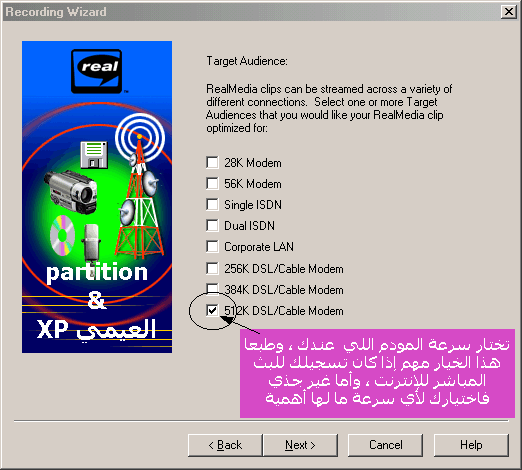Enable 256K DSL/Cable Modem option
Image resolution: width=522 pixels, height=470 pixels.
pyautogui.click(x=212, y=268)
